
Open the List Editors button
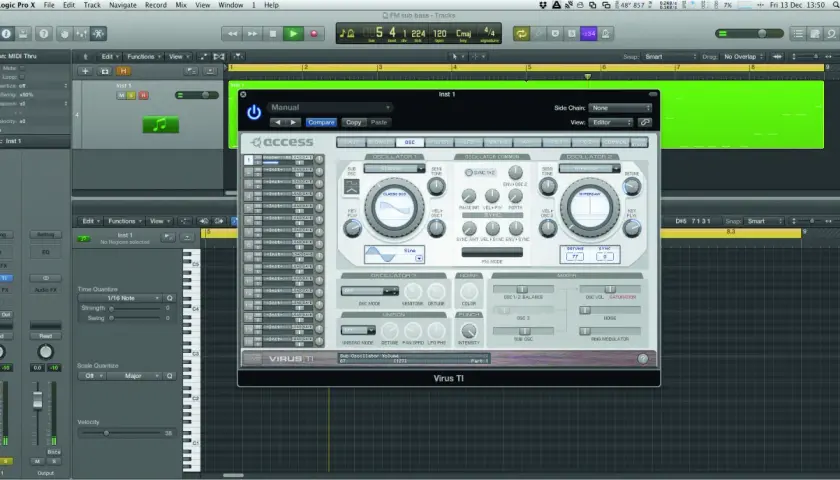point(798,34)
